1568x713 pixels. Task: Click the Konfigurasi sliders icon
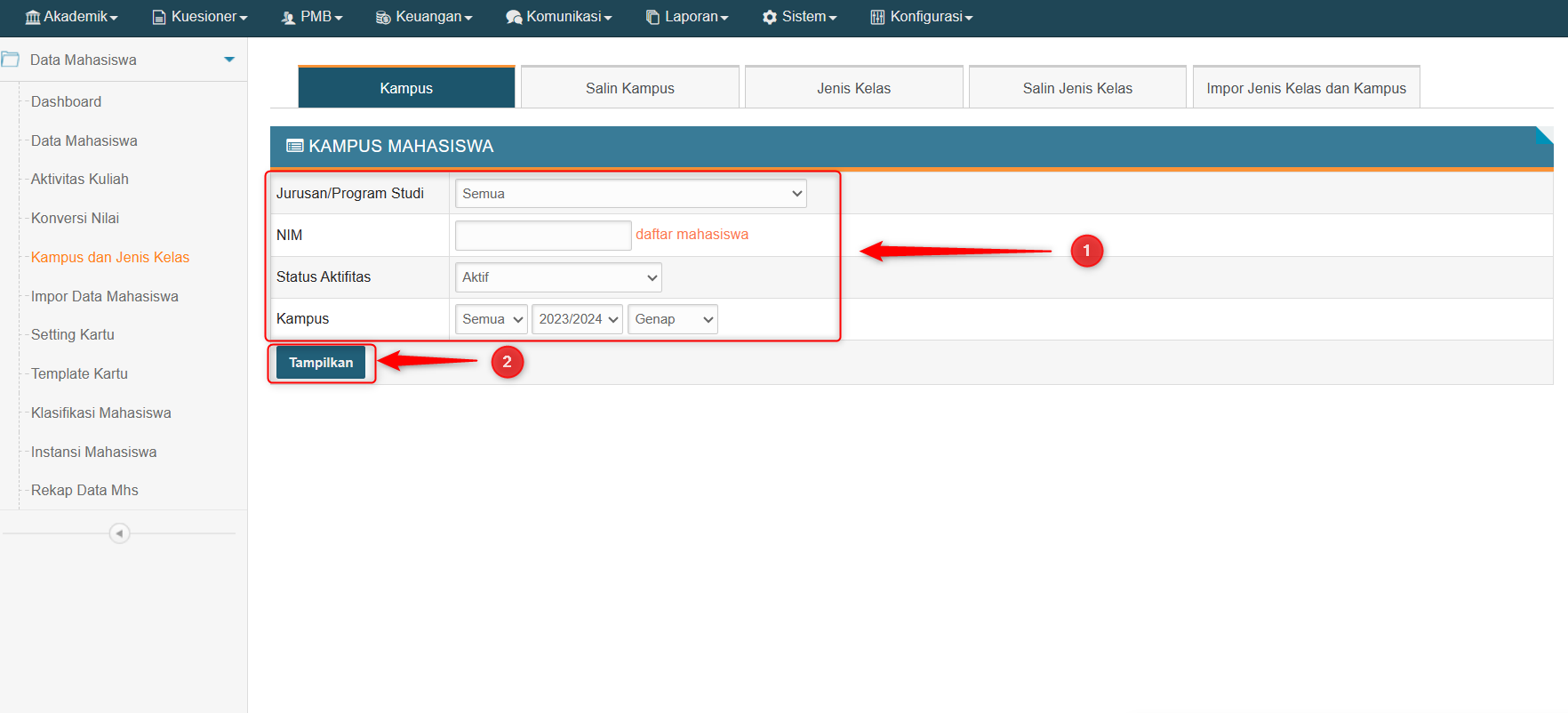[x=877, y=18]
